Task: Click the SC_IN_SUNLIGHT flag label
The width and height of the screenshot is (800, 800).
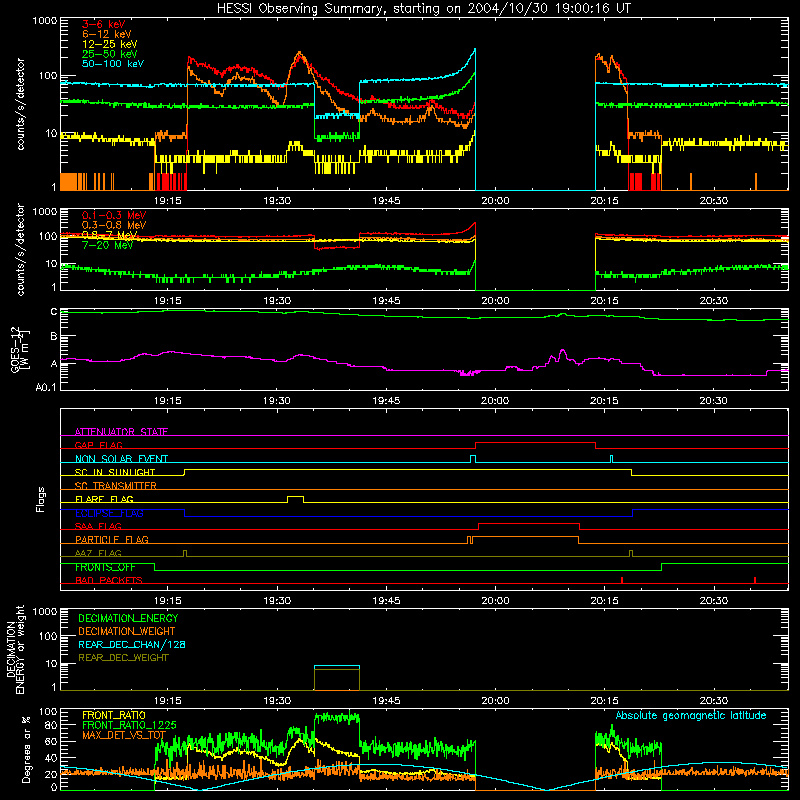Action: [x=115, y=472]
